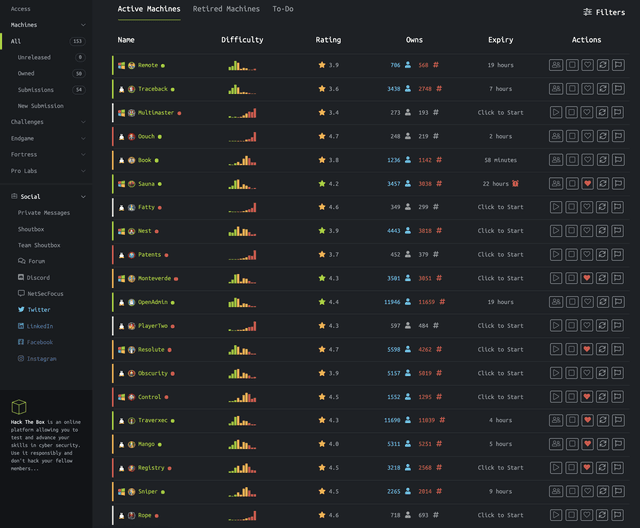Click the users icon in Book row

click(556, 160)
